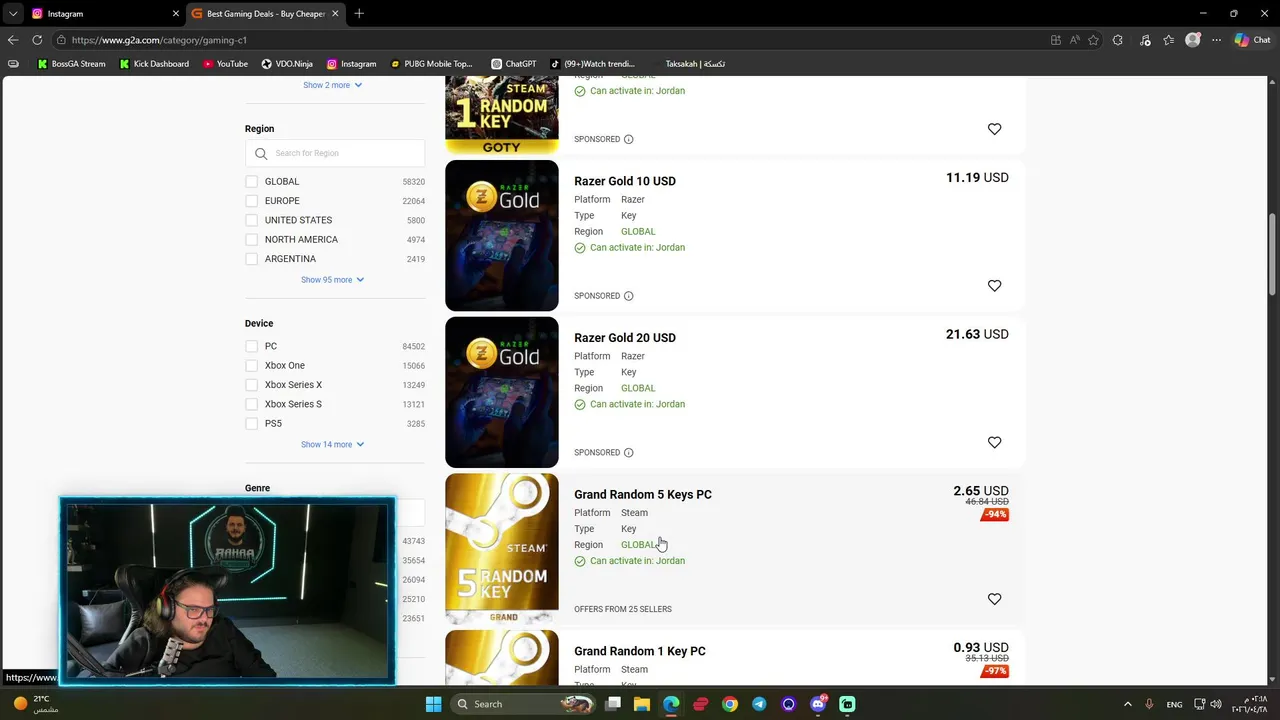Open the VDO.Ninja bookmark
Image resolution: width=1280 pixels, height=720 pixels.
click(x=287, y=64)
